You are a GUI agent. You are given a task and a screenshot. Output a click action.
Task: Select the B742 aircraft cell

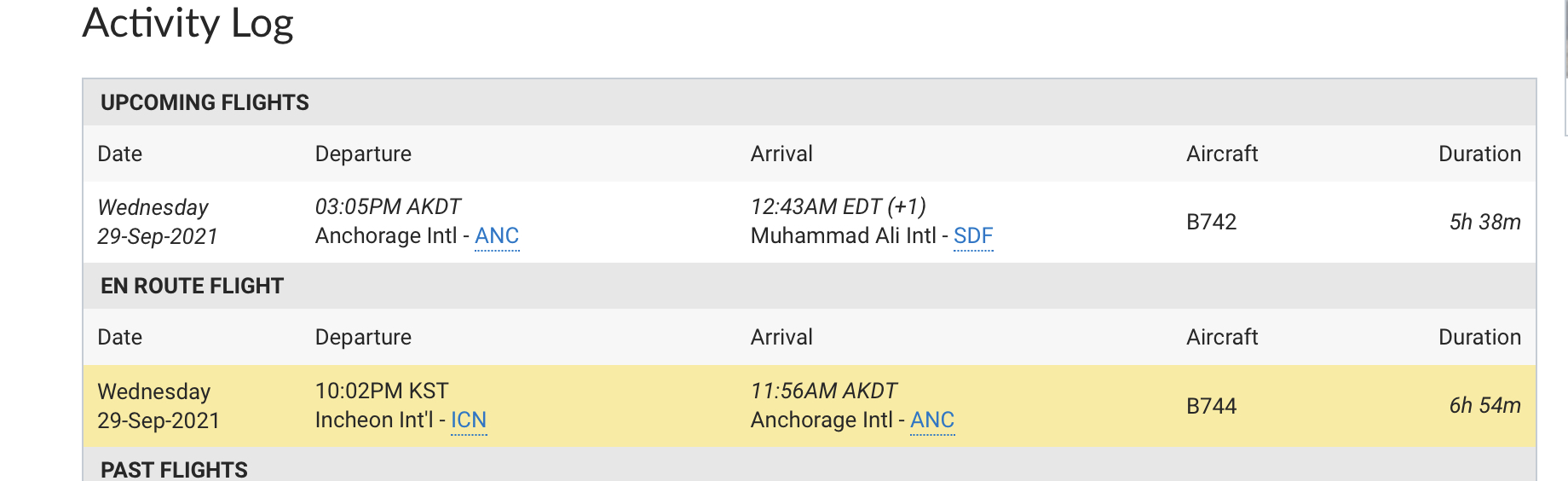tap(1211, 222)
